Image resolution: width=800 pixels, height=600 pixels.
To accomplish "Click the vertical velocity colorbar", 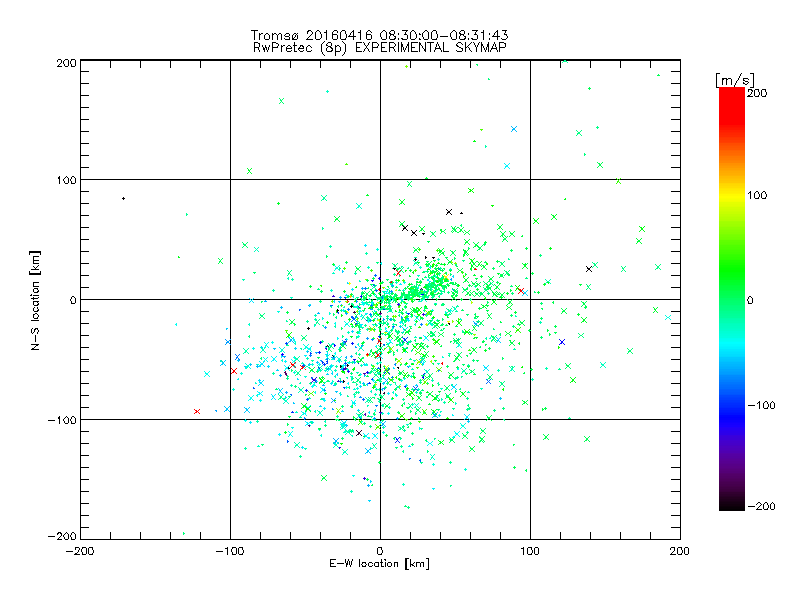I will point(732,298).
